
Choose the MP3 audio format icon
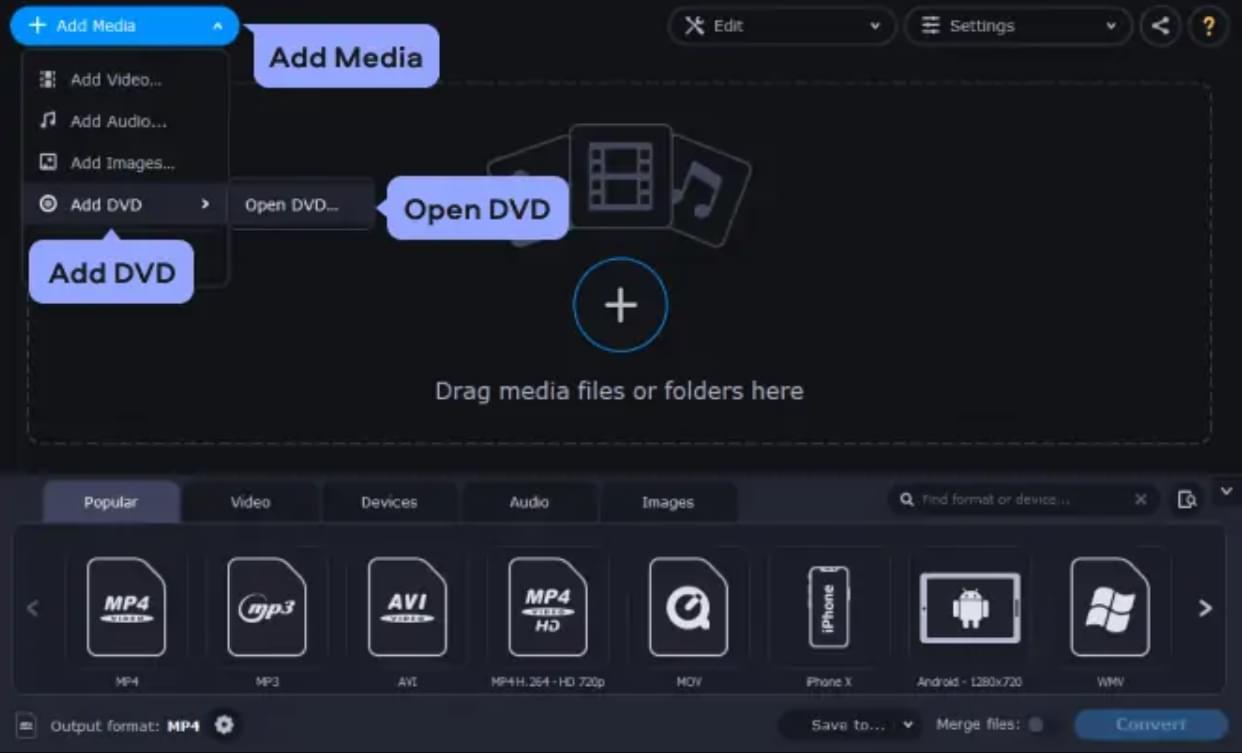pyautogui.click(x=267, y=606)
